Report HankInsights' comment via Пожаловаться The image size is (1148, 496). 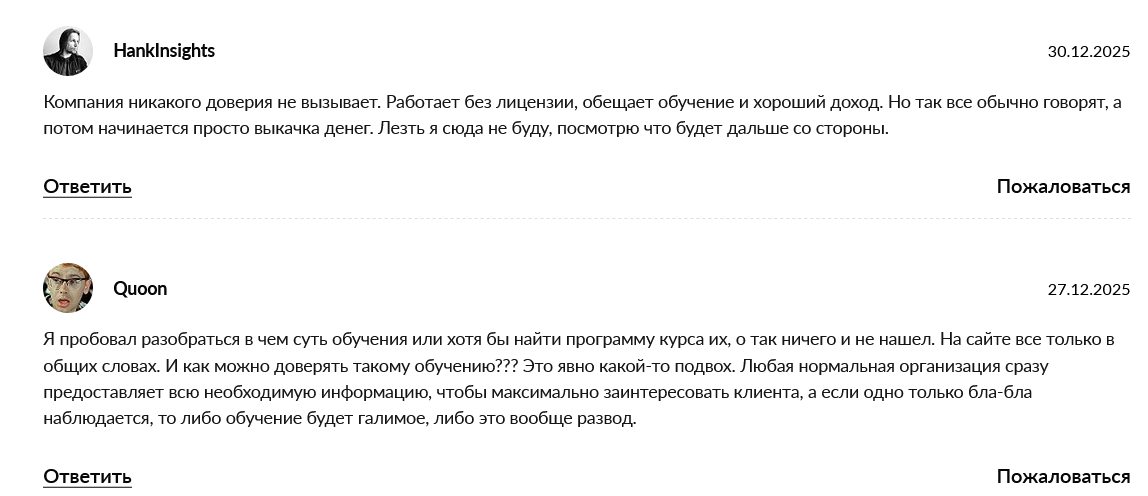tap(1063, 187)
